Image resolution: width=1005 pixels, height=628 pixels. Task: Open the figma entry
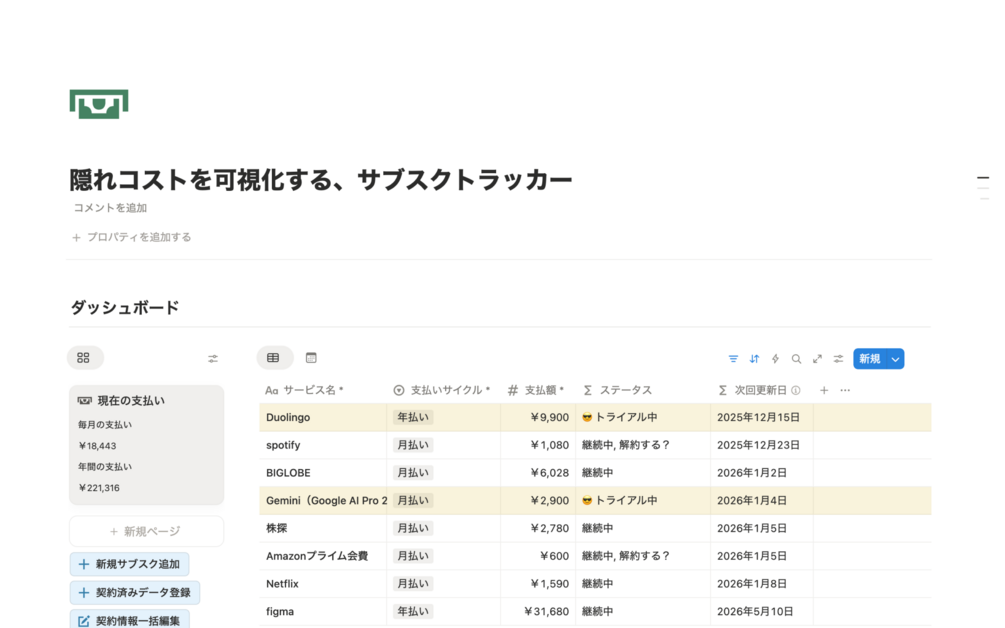(280, 611)
